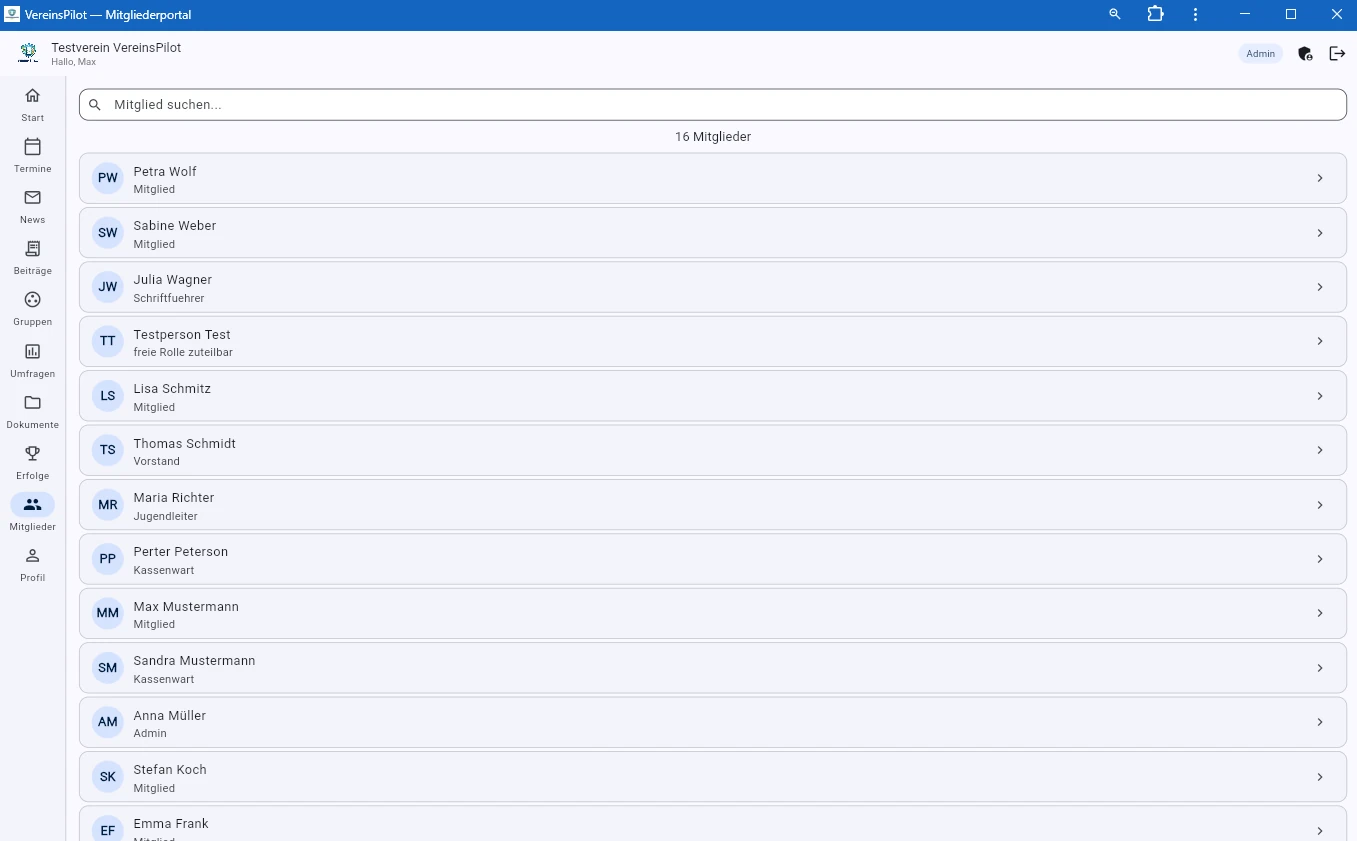Click the chevron for Anna Müller
Screen dimensions: 1357x841
pyautogui.click(x=1319, y=723)
